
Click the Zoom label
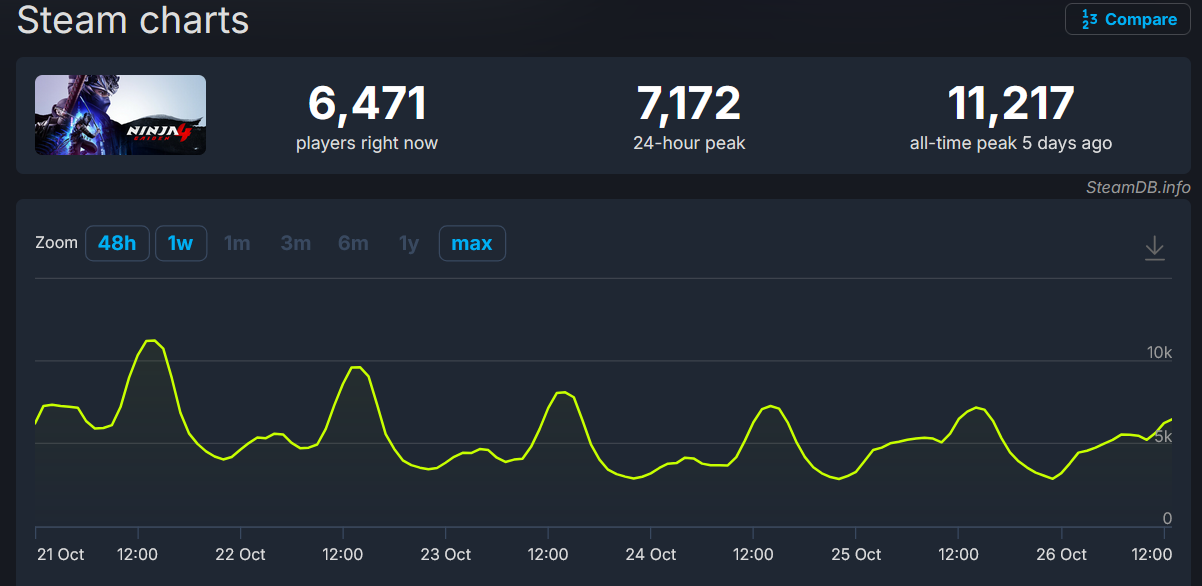click(x=56, y=242)
